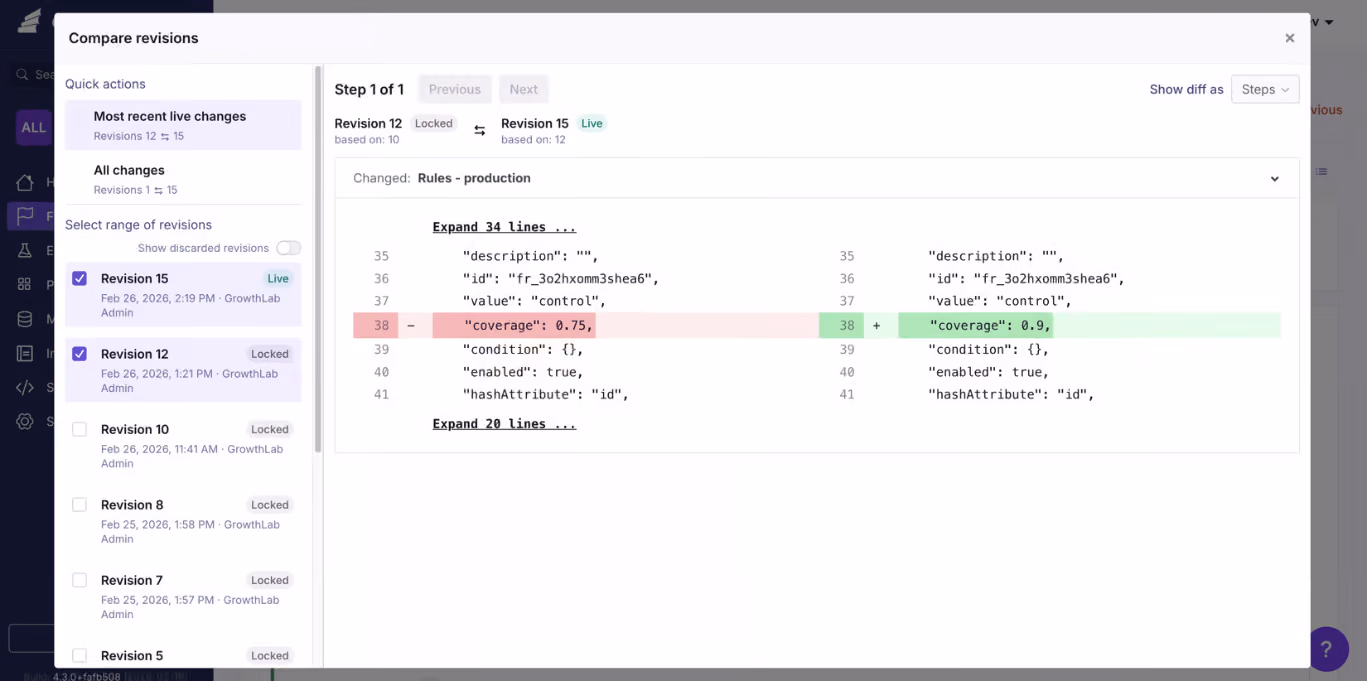Close the Compare revisions dialog
This screenshot has width=1367, height=681.
pos(1290,38)
